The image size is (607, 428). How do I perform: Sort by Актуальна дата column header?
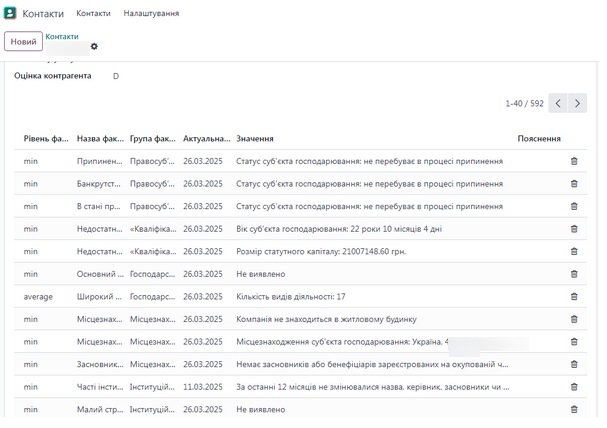pyautogui.click(x=205, y=139)
